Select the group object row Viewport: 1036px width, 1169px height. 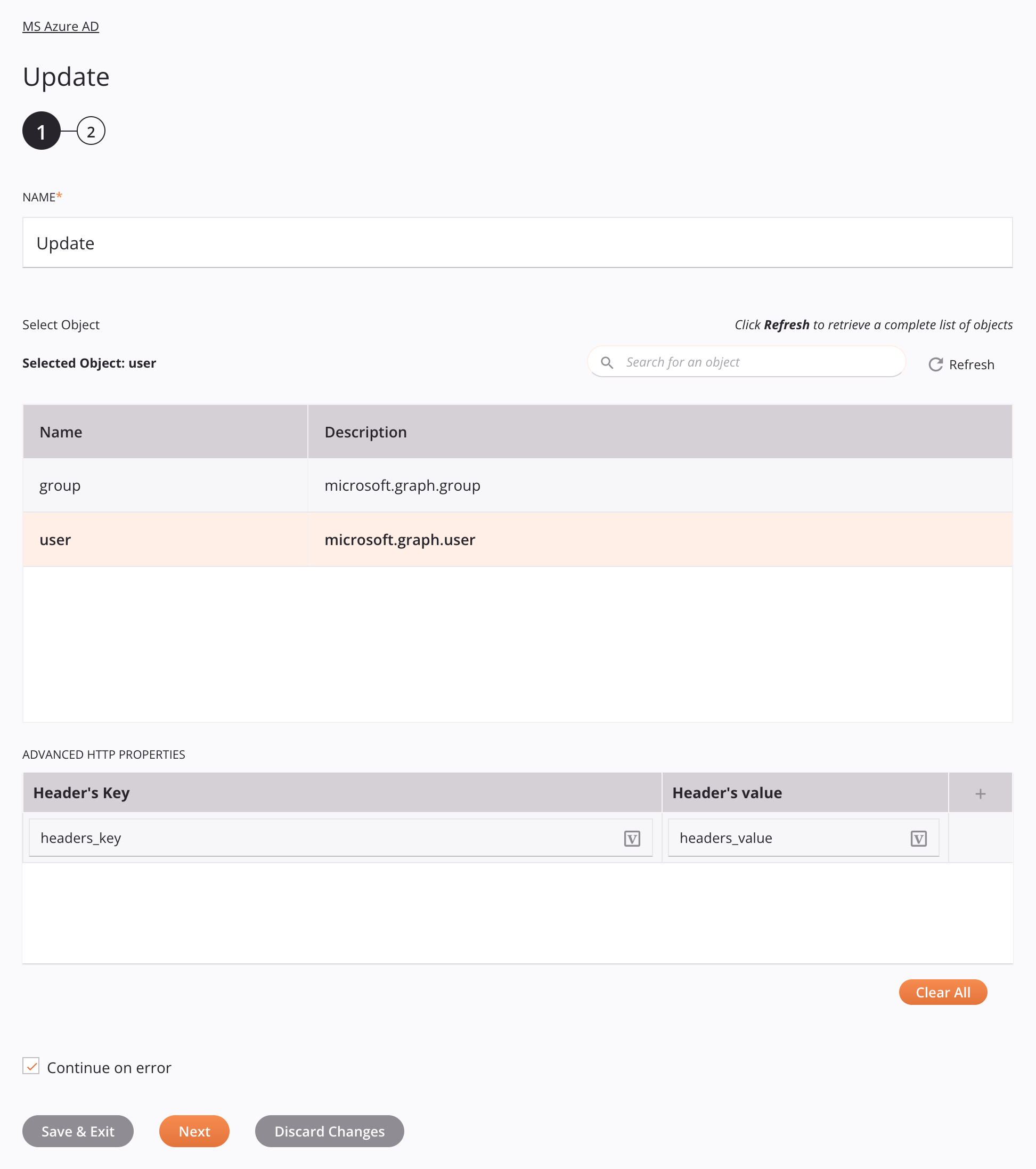517,485
